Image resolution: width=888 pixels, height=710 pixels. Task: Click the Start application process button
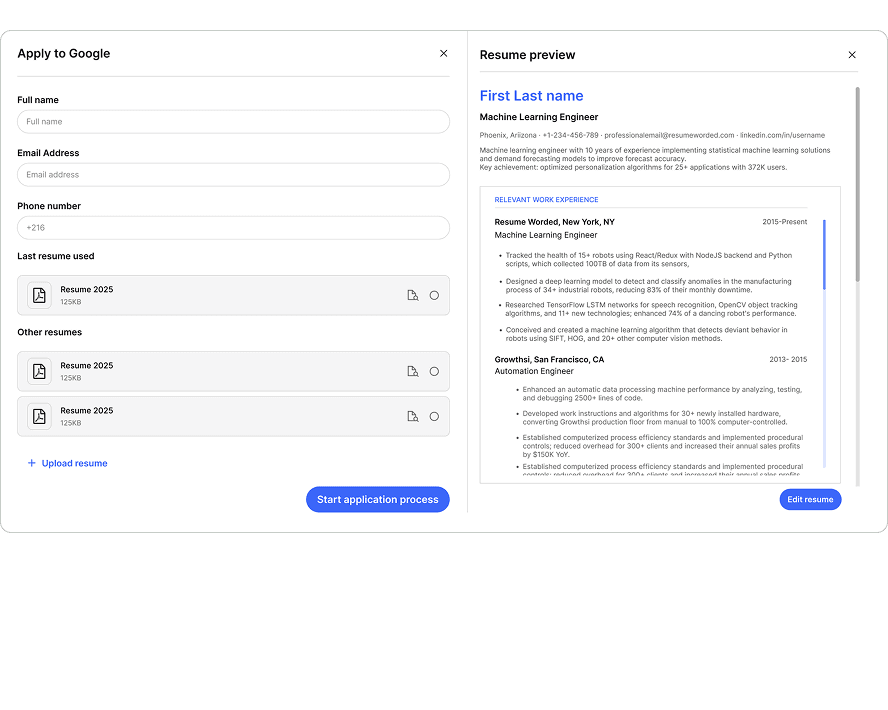(378, 499)
